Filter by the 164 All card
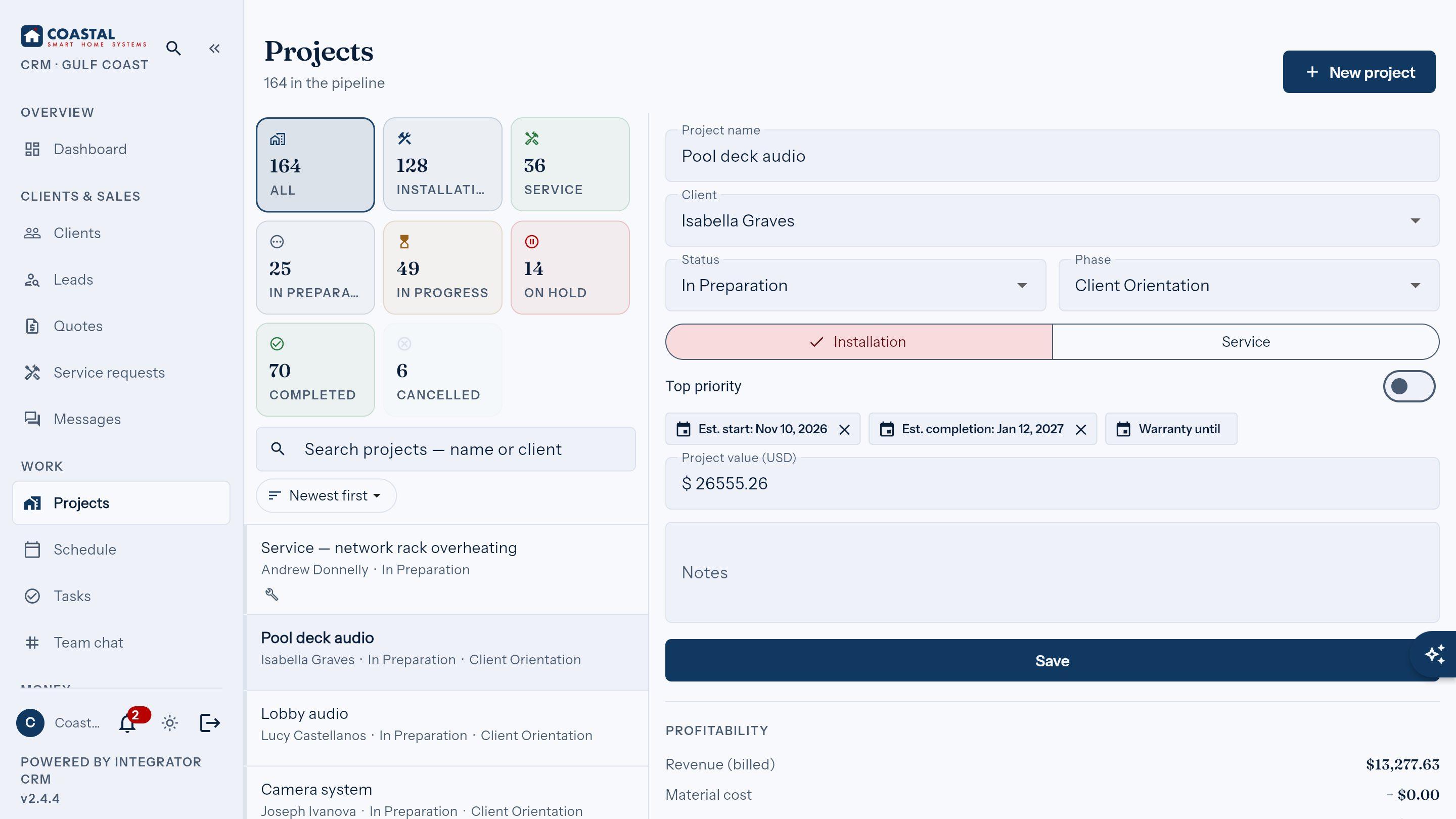 [315, 164]
